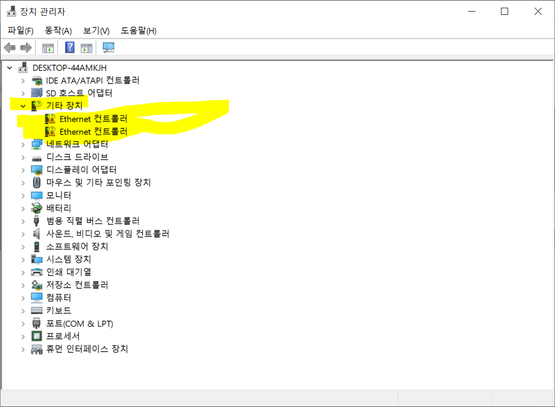The image size is (555, 407).
Task: Click the blue Help question-mark toolbar icon
Action: pyautogui.click(x=70, y=47)
